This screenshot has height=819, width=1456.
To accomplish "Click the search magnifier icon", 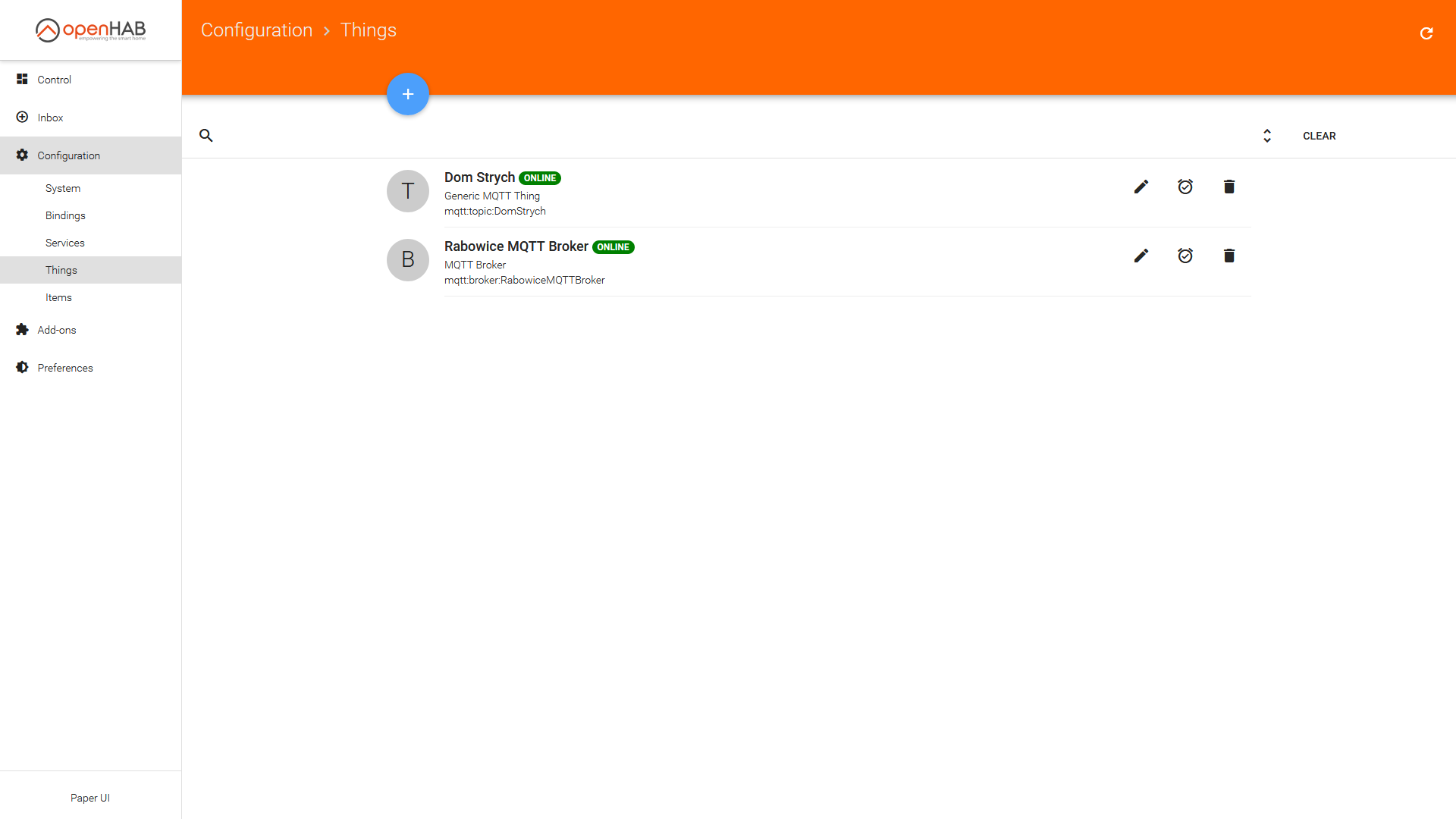I will (x=206, y=136).
